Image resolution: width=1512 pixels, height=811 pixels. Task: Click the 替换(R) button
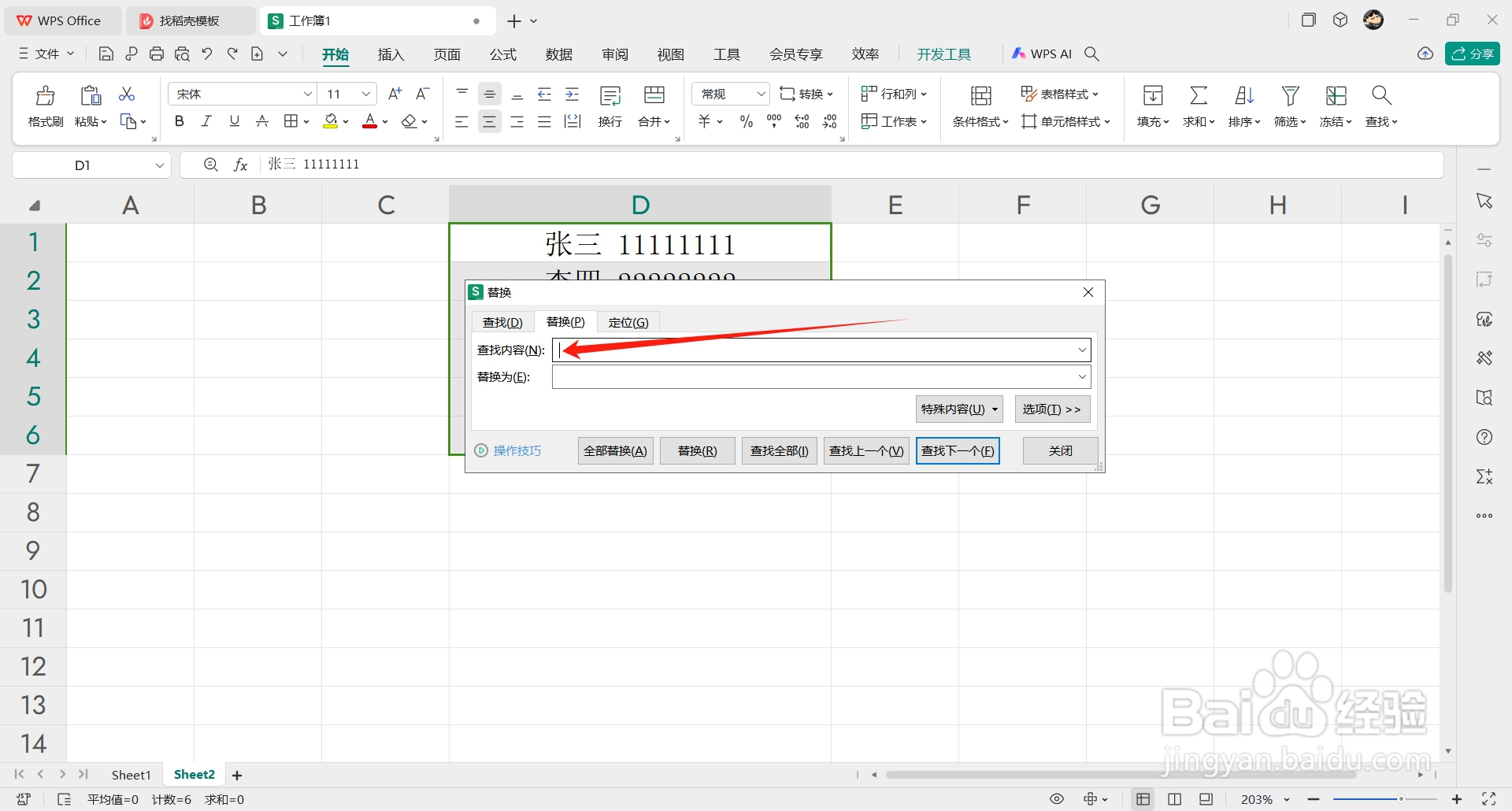tap(698, 451)
